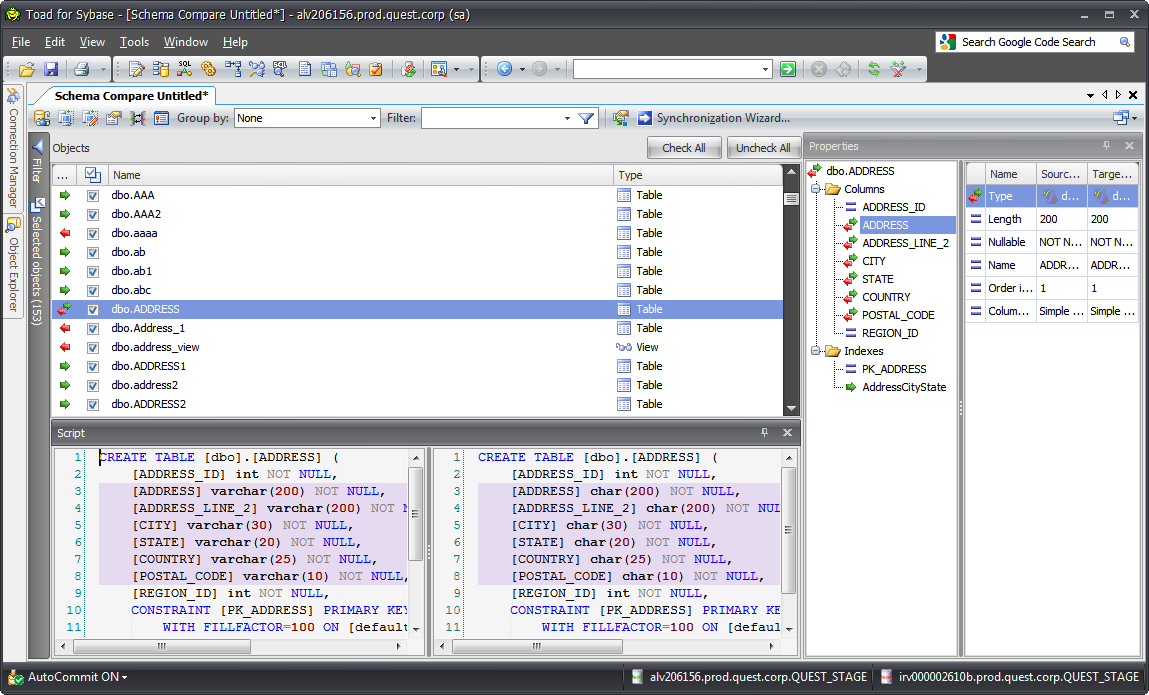Click the Name column header in Objects
Image resolution: width=1149 pixels, height=695 pixels.
[361, 175]
